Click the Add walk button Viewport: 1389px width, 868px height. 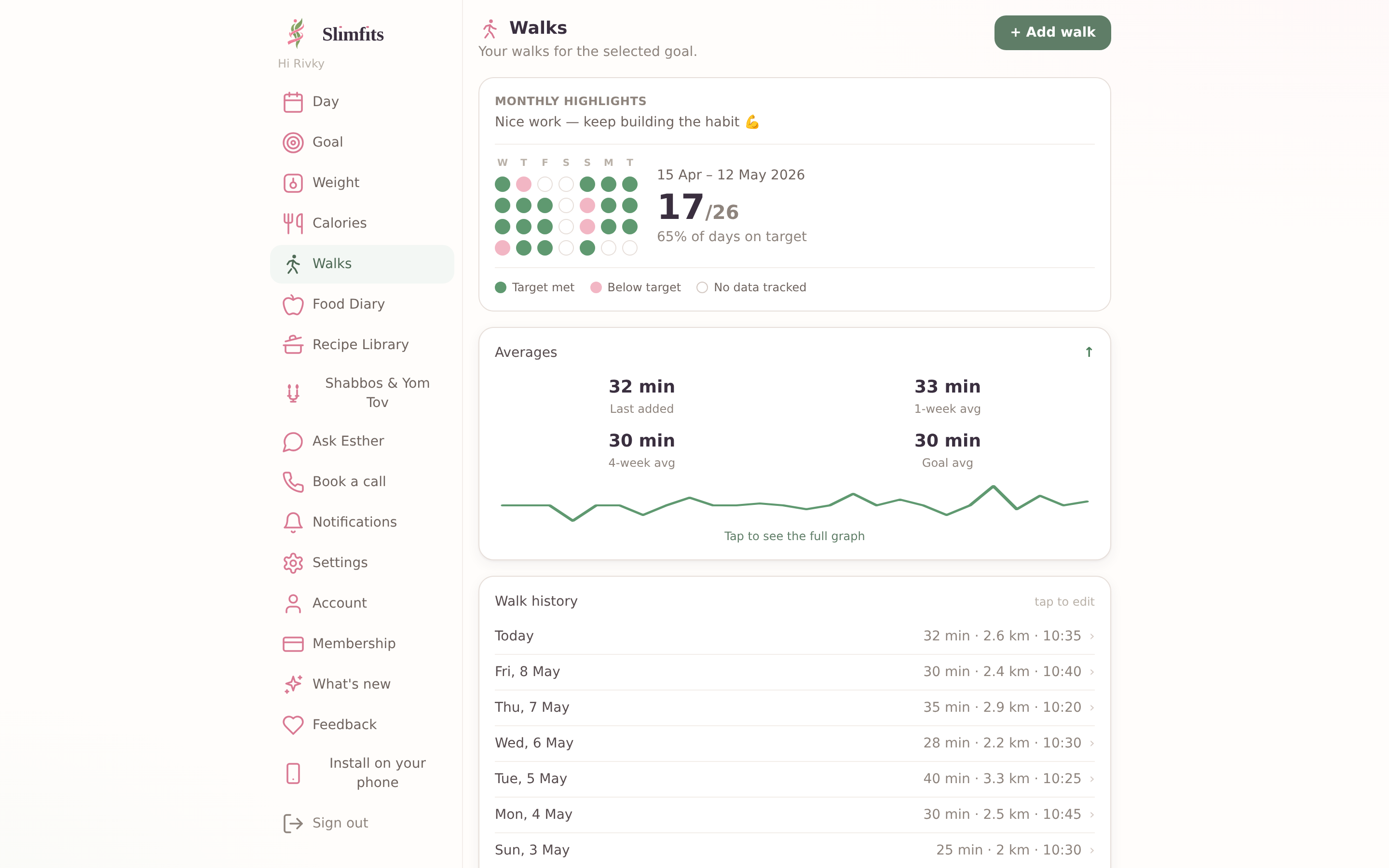click(x=1052, y=33)
